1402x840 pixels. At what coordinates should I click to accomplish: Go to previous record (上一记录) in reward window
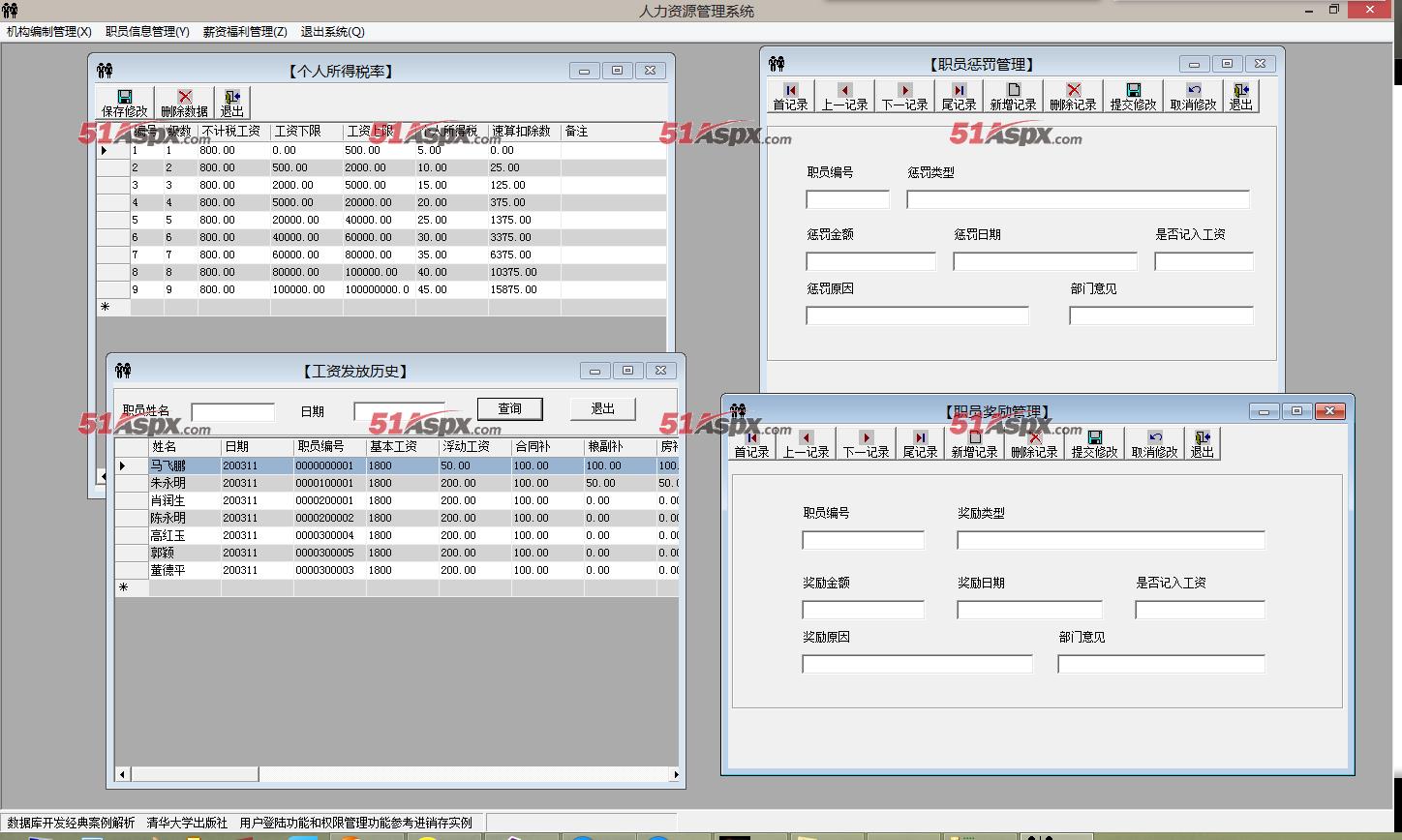coord(806,444)
